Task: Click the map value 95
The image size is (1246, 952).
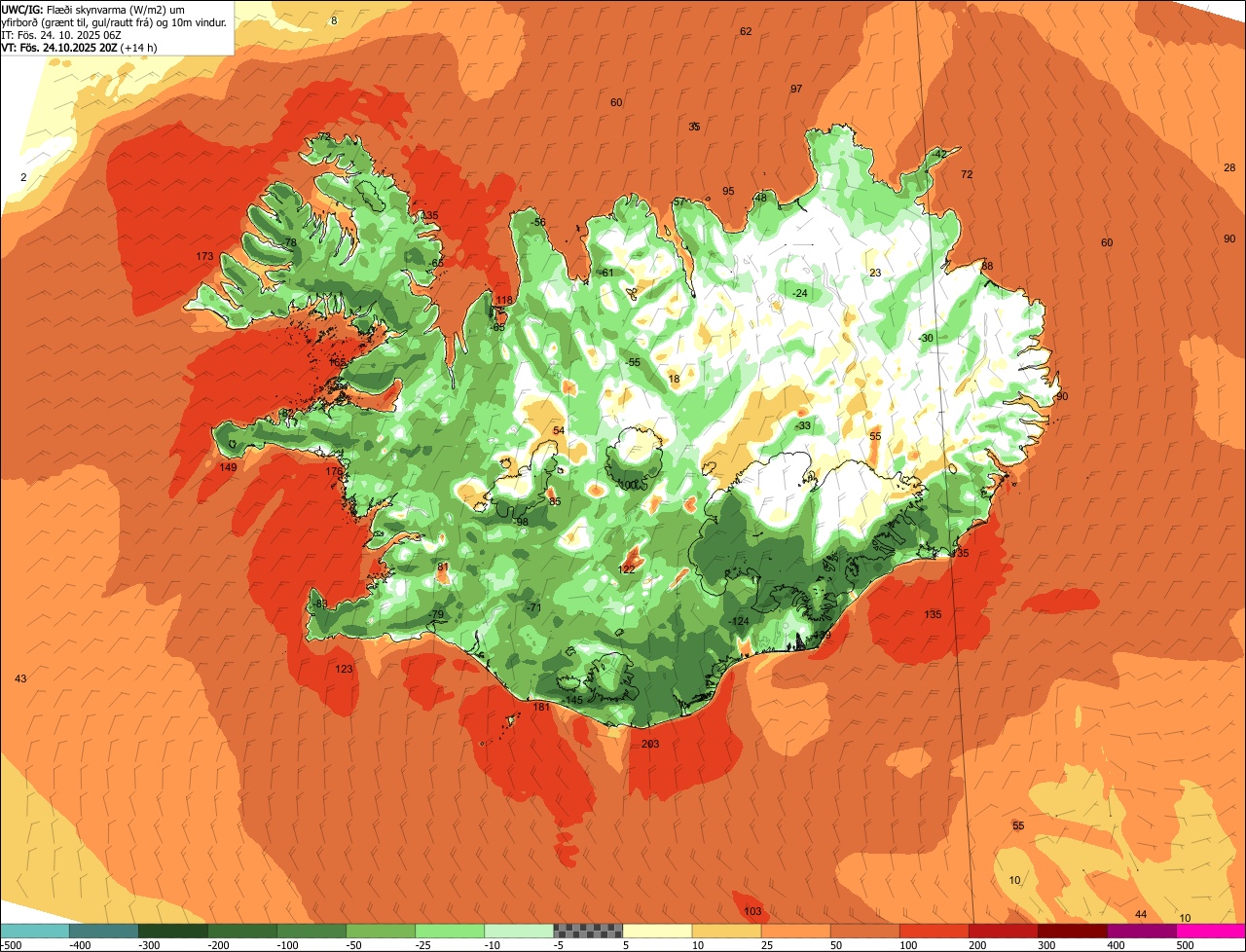Action: 728,192
